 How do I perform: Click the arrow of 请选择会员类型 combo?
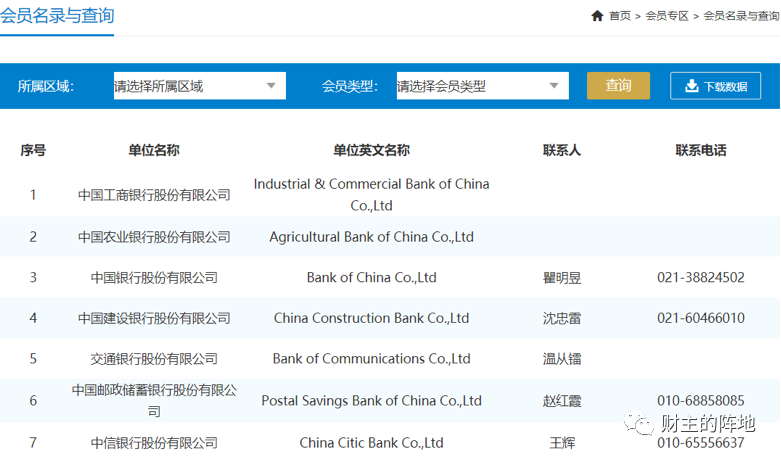pyautogui.click(x=554, y=86)
